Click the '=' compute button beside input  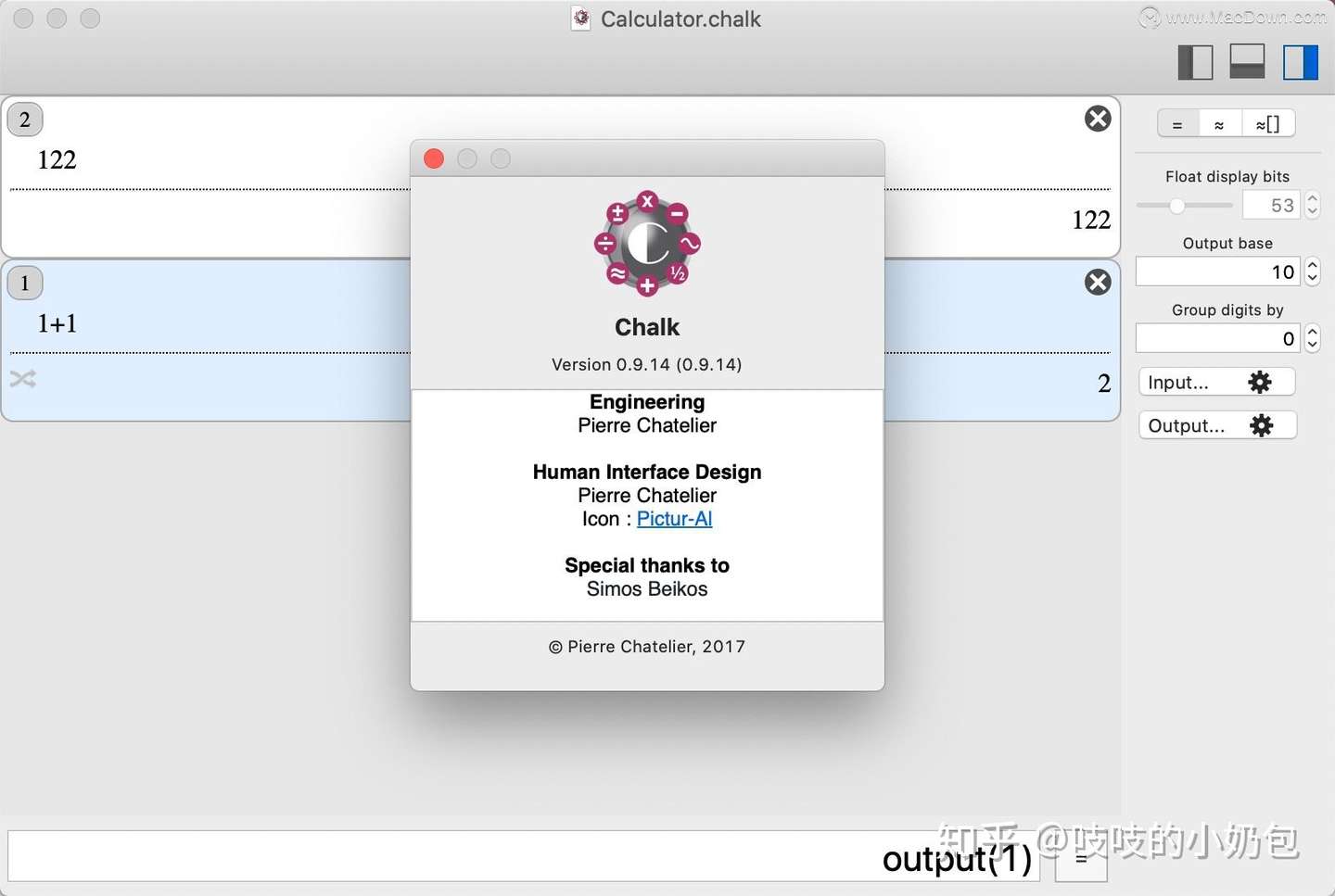pos(1081,858)
